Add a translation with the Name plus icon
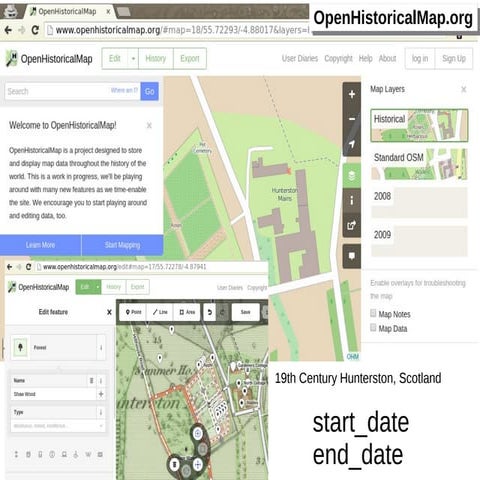Screen dimensions: 480x480 point(101,394)
